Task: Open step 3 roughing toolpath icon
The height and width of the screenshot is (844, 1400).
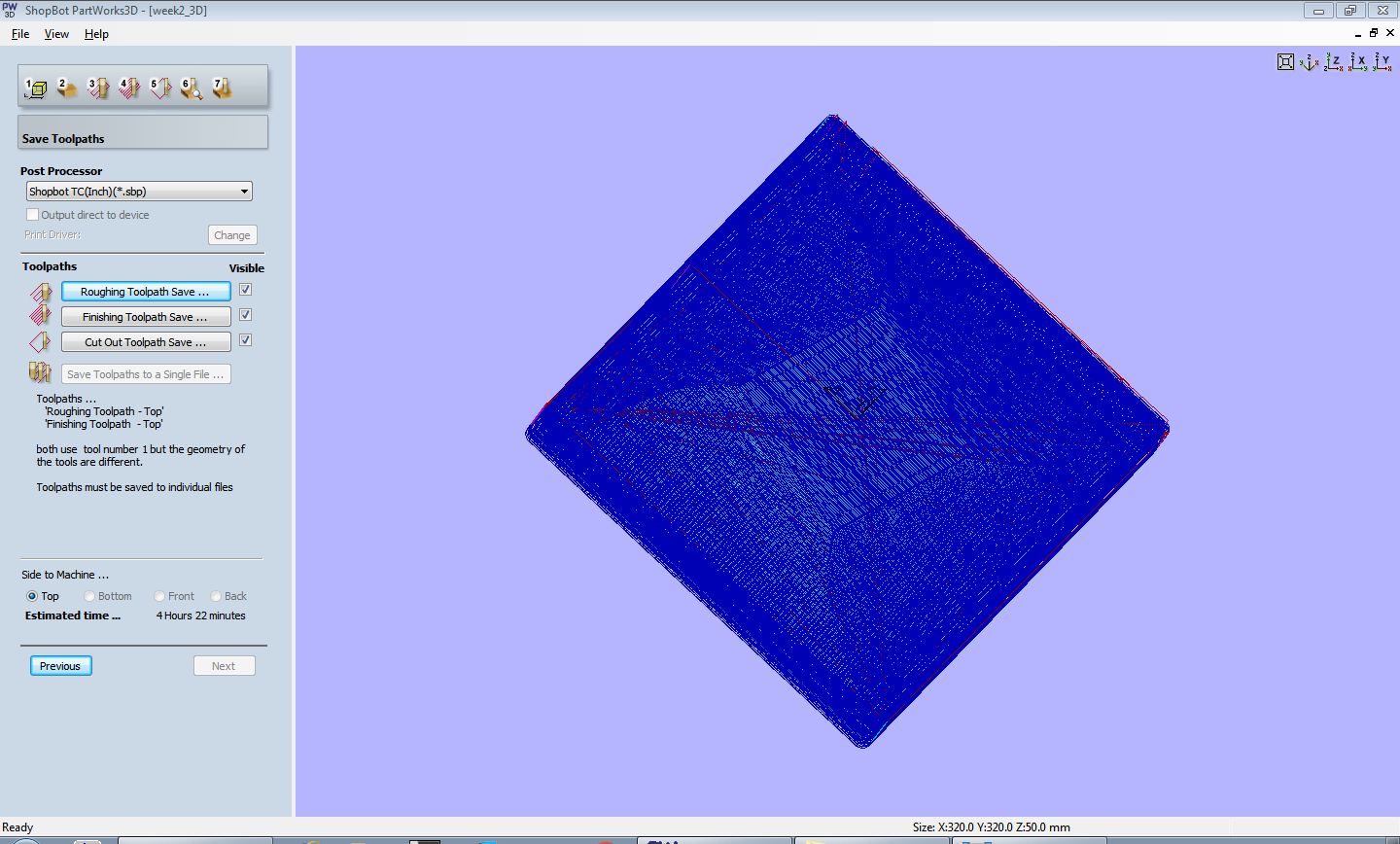Action: click(98, 88)
